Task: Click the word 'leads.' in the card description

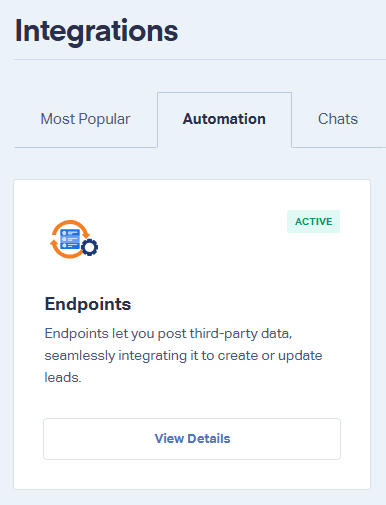Action: click(63, 378)
